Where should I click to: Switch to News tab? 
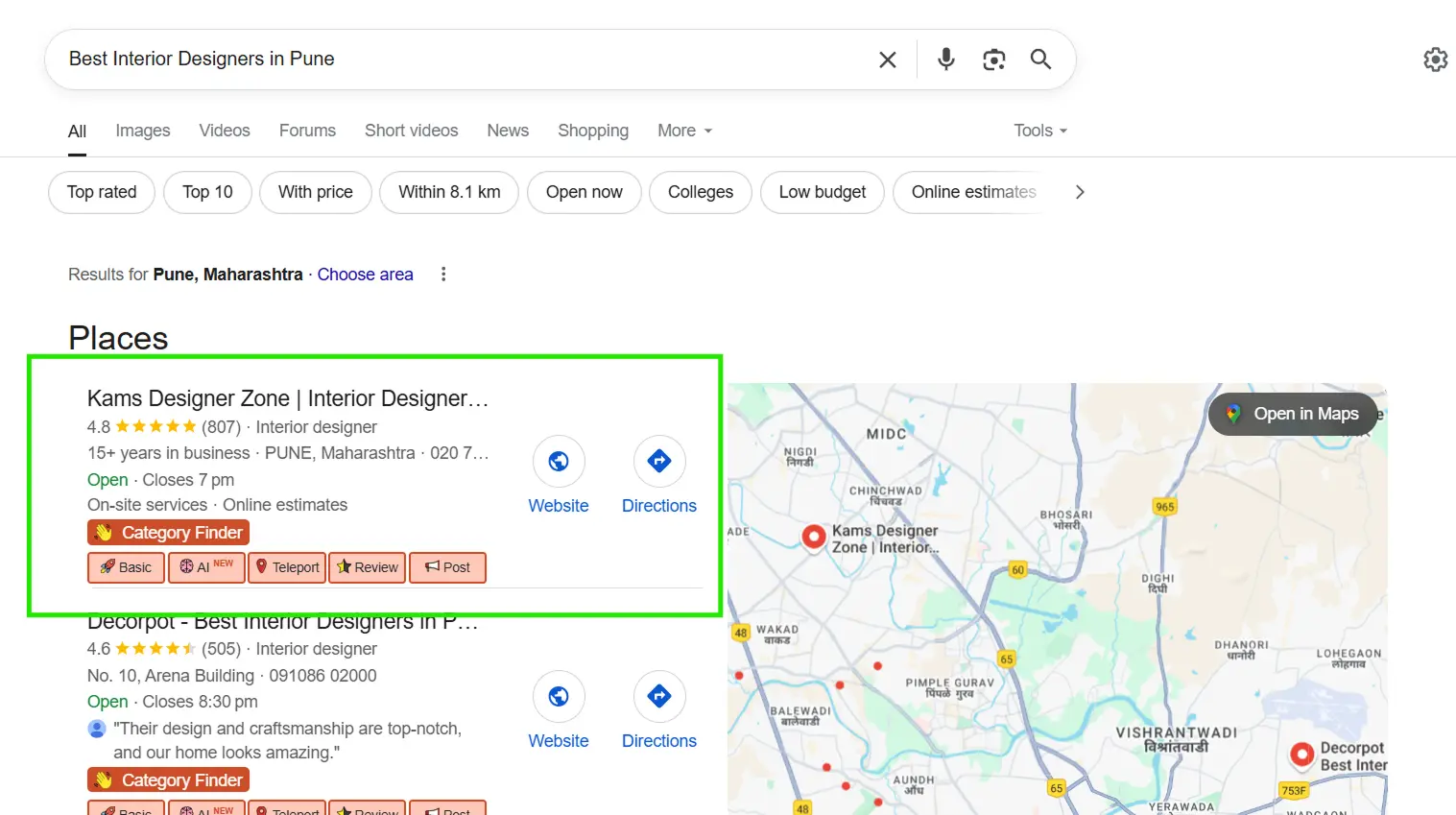coord(508,131)
